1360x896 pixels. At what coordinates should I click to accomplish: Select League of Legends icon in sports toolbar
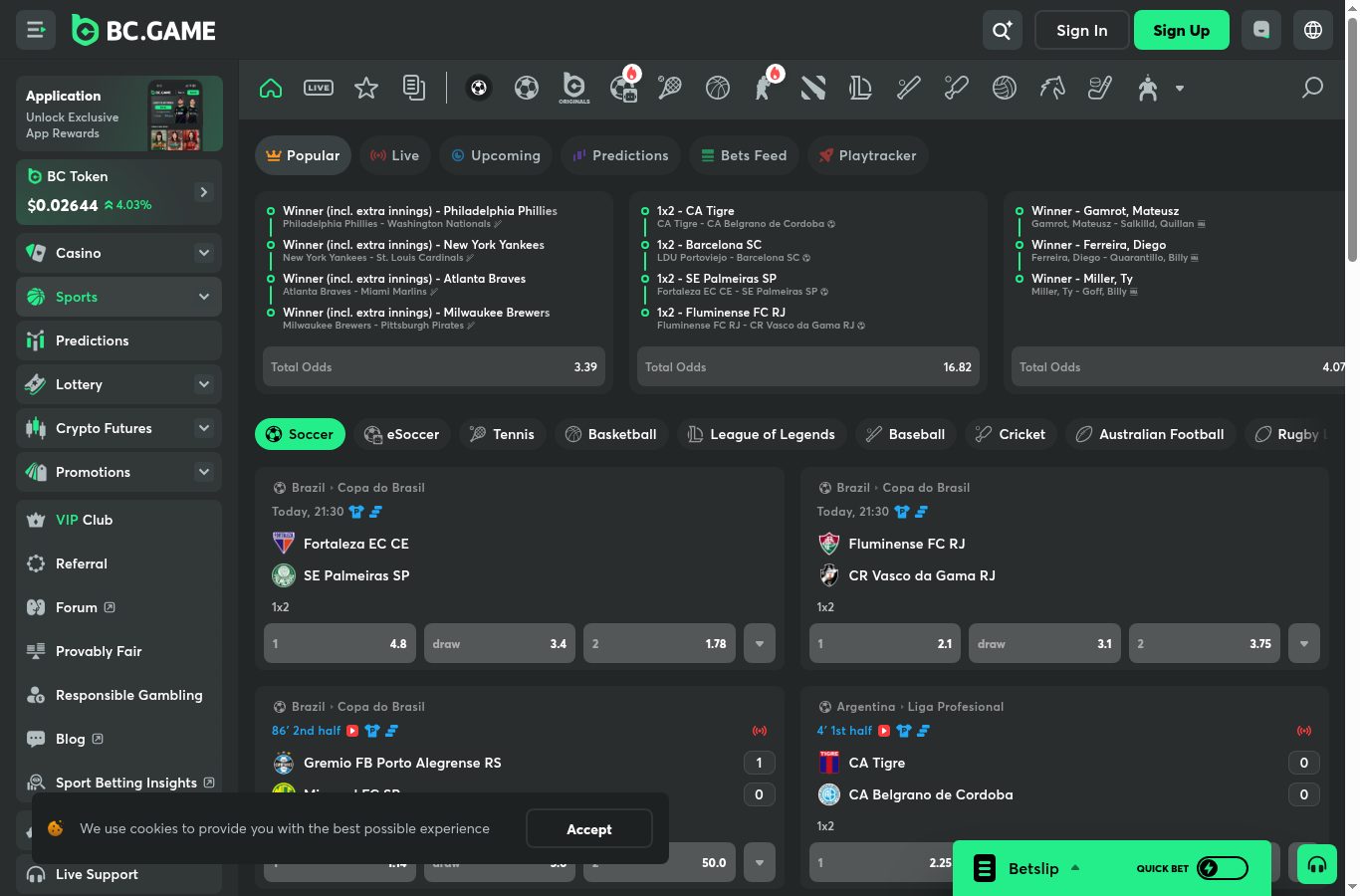(x=860, y=88)
